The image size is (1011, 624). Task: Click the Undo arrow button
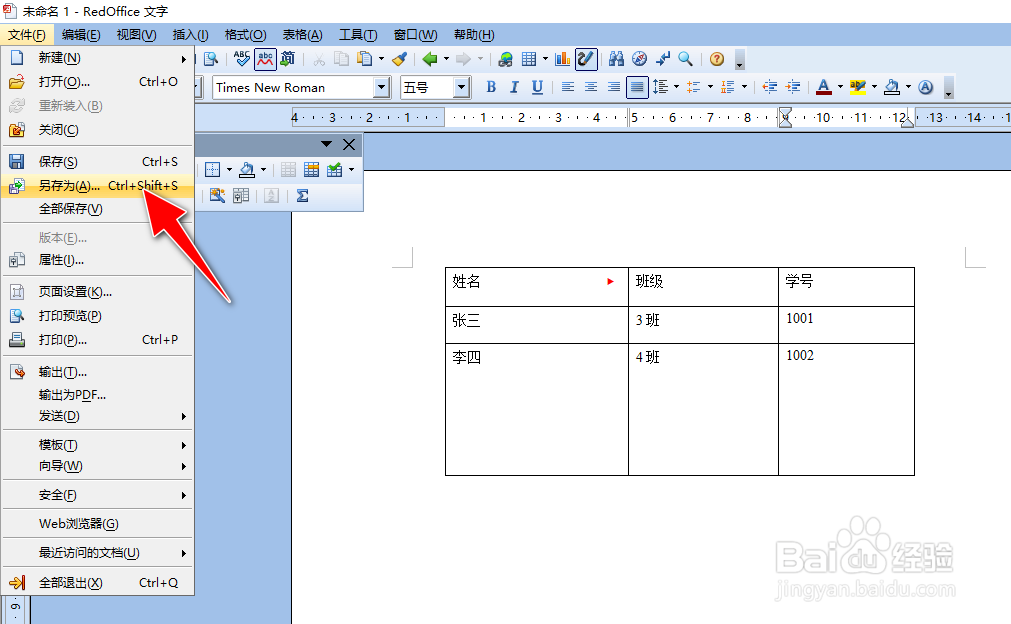coord(429,58)
